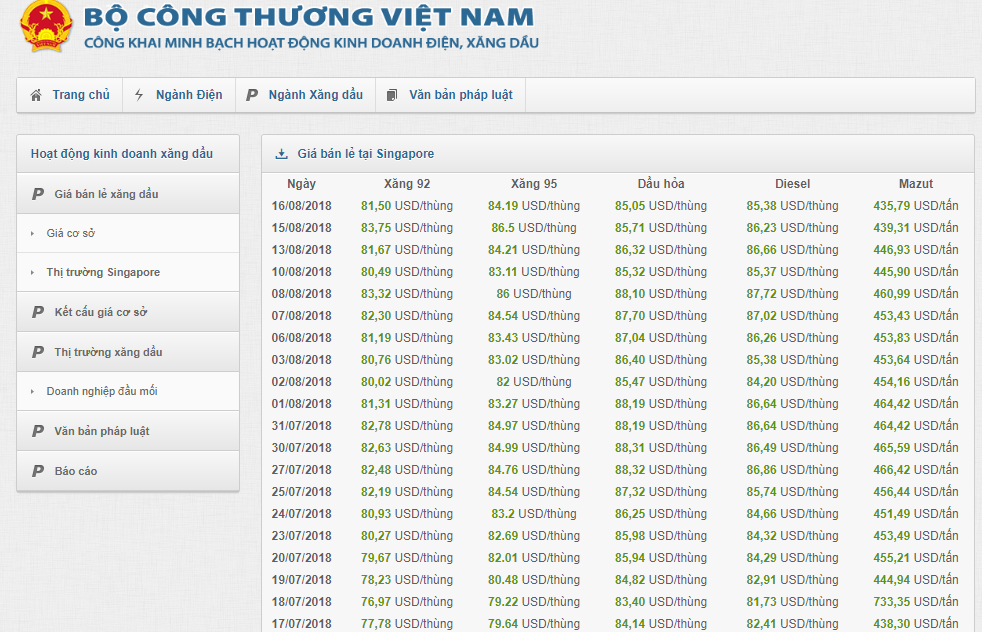Select the 20/07/2018 date cell
Screen dimensions: 982x632
point(301,558)
